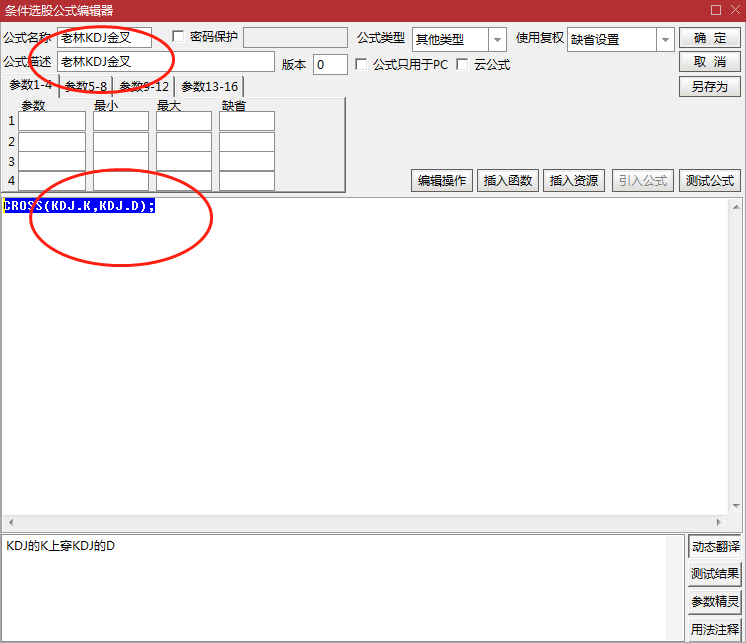This screenshot has width=746, height=643.
Task: Click the horizontal scrollbar left arrow
Action: point(10,522)
